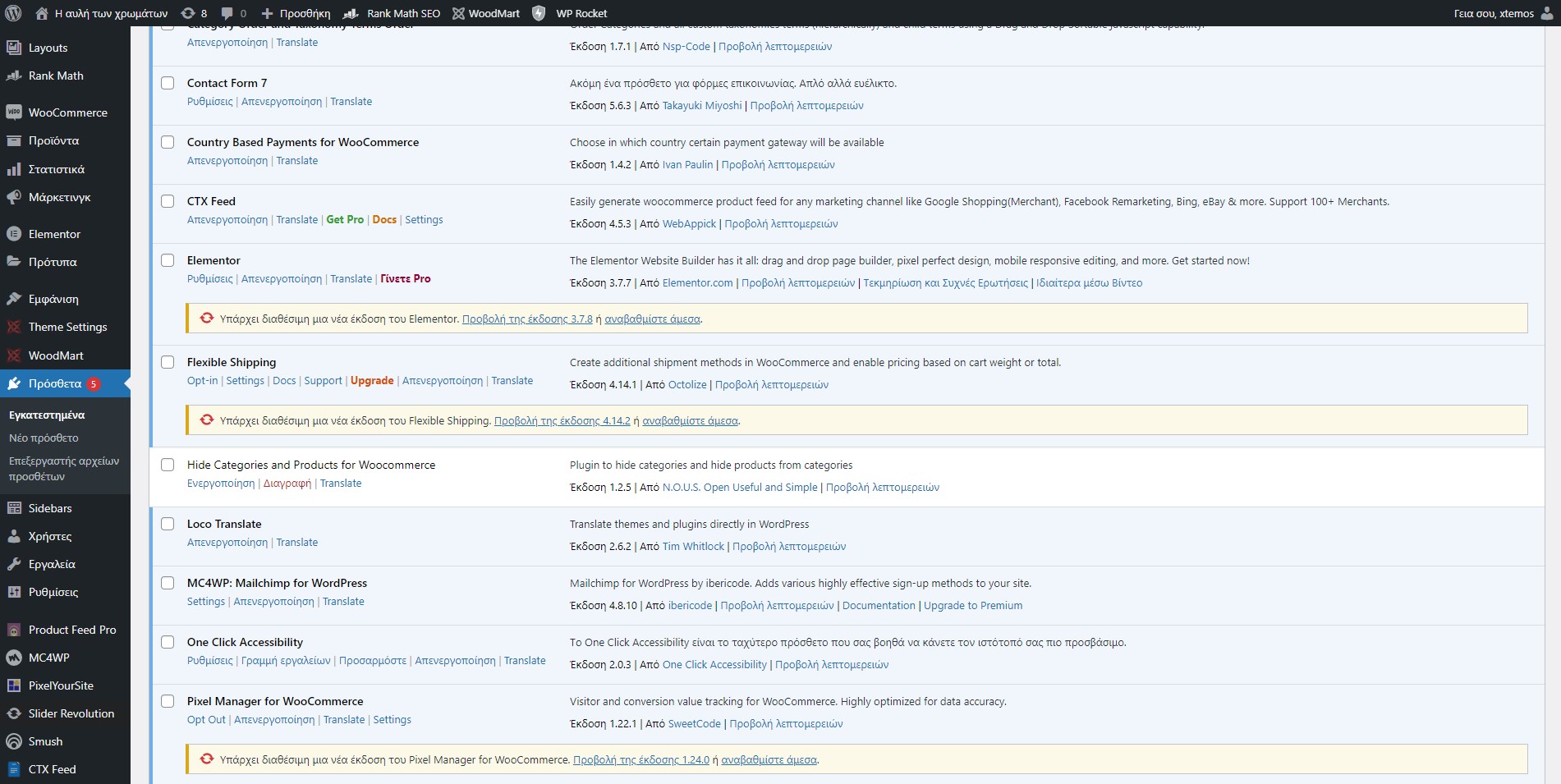The image size is (1561, 784).
Task: Open the comments bubble icon in admin bar
Action: 227,13
